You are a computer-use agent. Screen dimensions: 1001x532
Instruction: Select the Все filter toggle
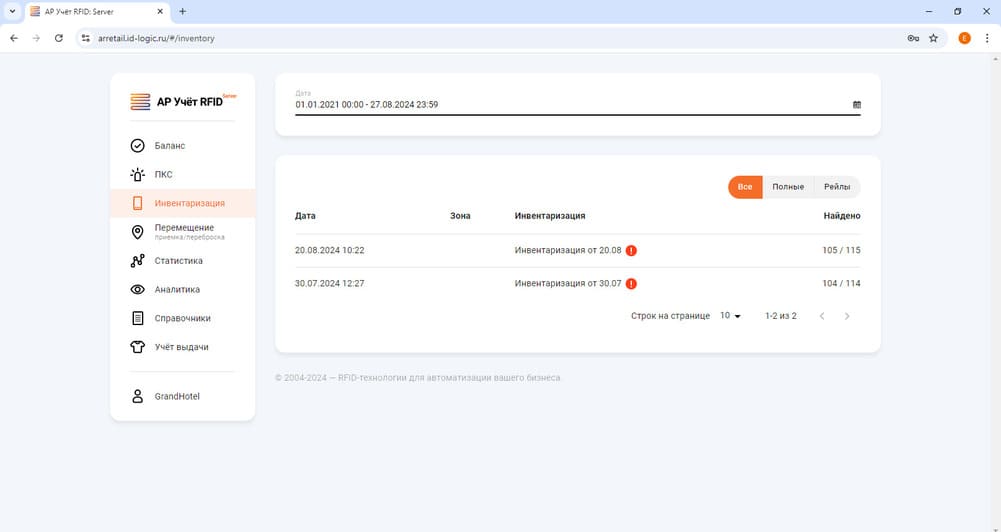tap(745, 187)
